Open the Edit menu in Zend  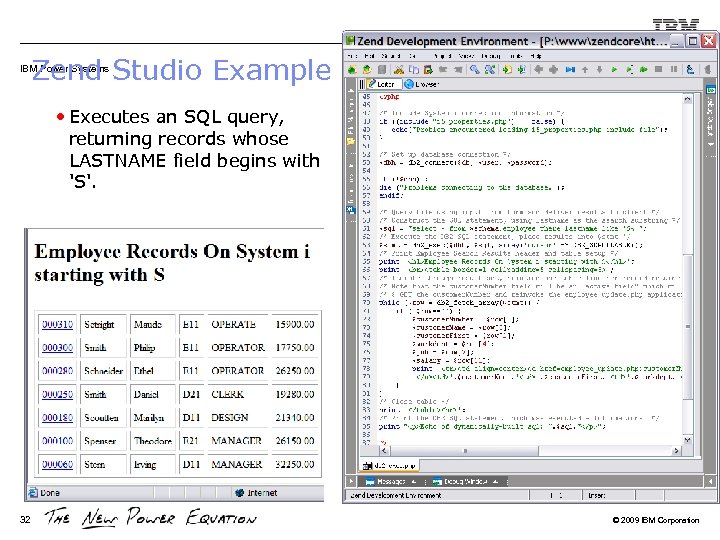pyautogui.click(x=370, y=56)
